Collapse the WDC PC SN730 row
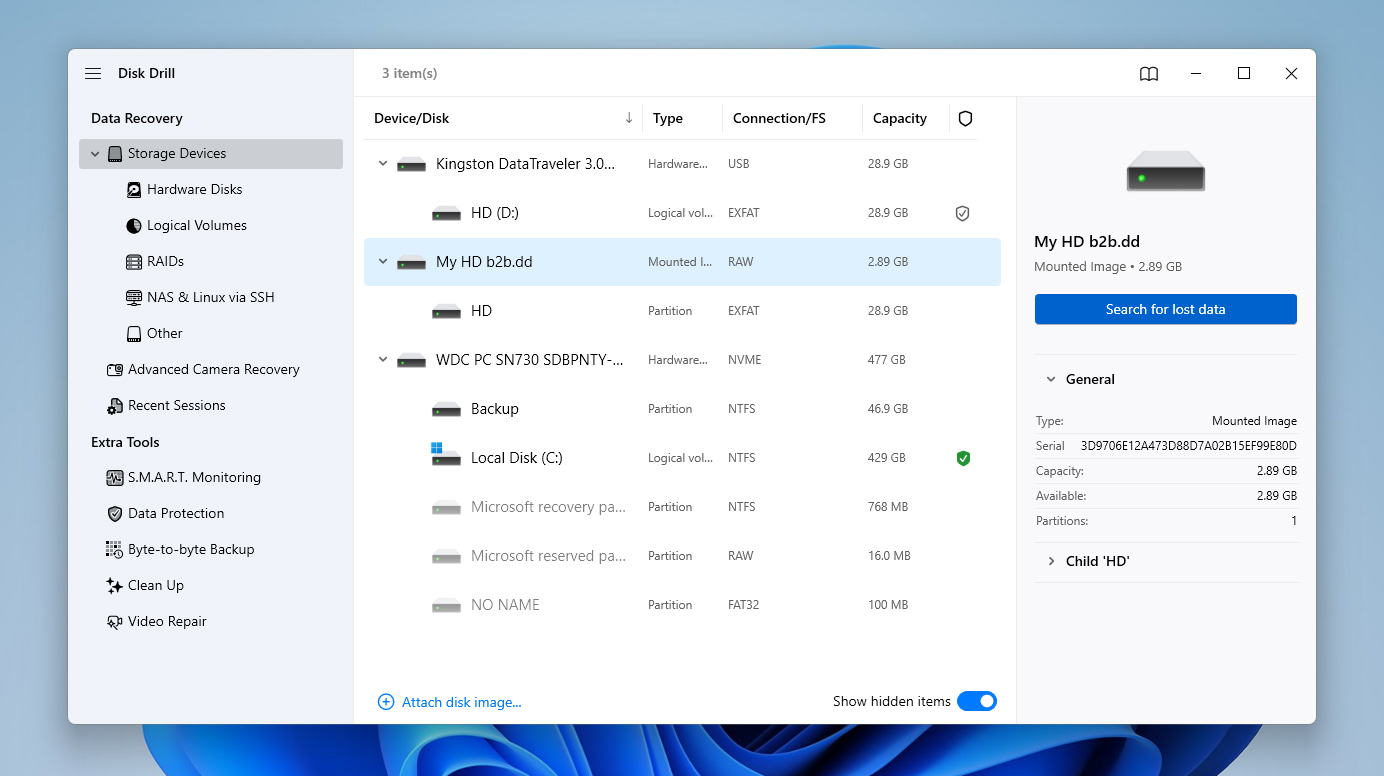The width and height of the screenshot is (1384, 776). [382, 360]
